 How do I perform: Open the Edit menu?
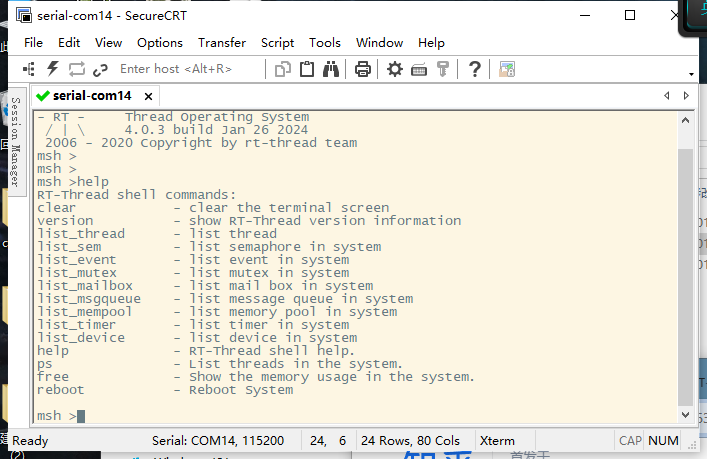69,43
